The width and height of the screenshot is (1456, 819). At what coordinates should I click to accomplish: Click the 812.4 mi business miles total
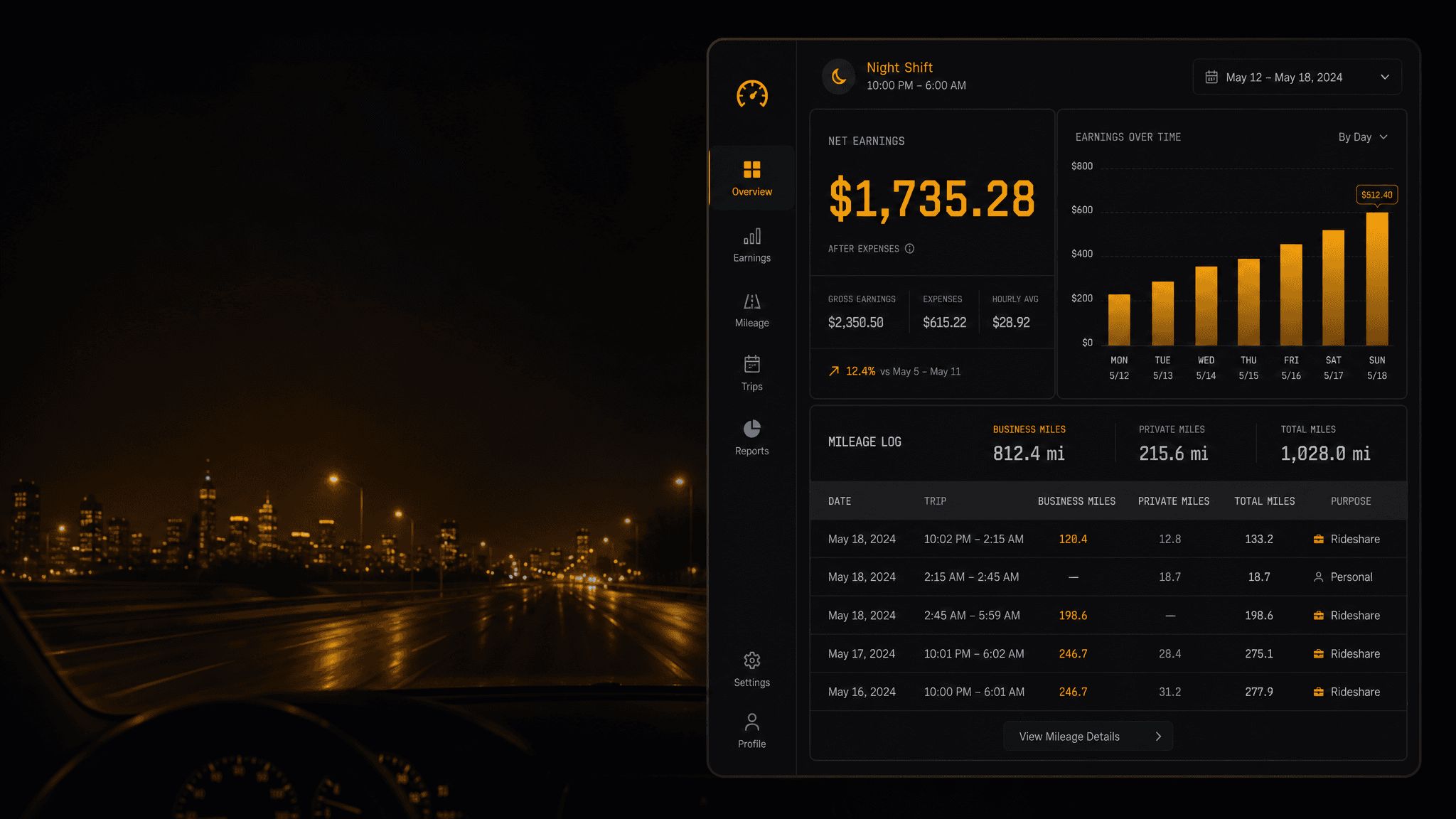(1029, 454)
